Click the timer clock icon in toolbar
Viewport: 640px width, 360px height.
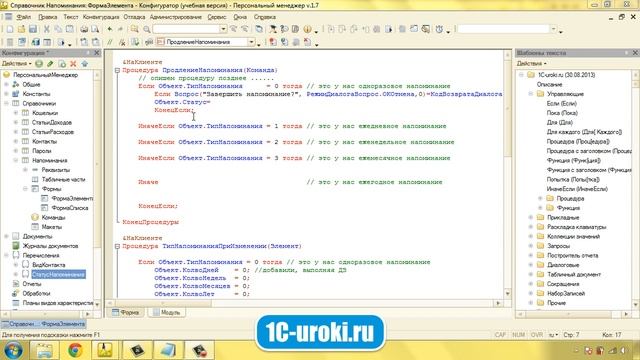click(439, 29)
